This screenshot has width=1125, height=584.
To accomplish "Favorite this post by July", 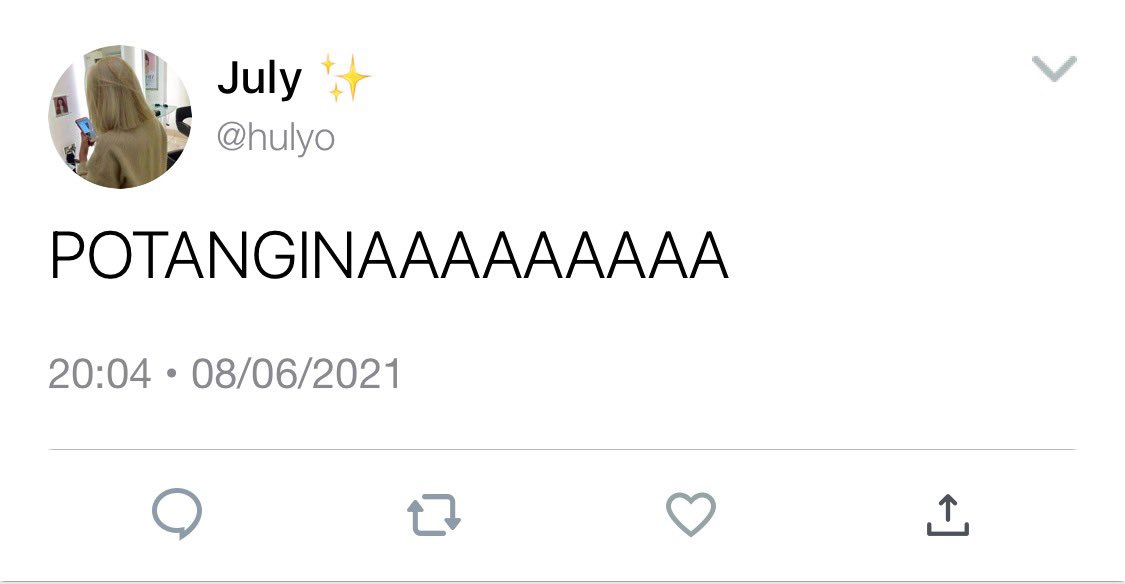I will 690,514.
